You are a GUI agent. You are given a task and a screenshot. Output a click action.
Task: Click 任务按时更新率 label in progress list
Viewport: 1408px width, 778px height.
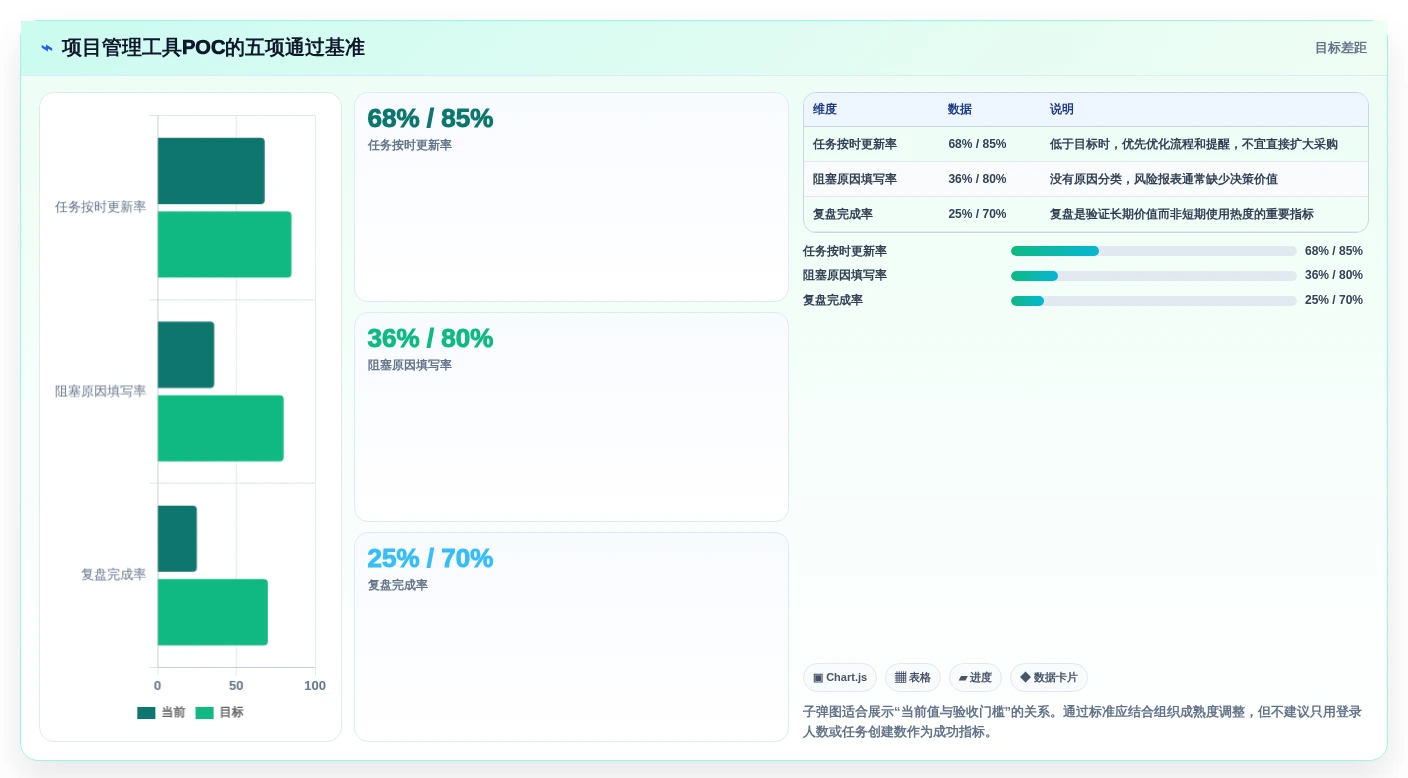[x=845, y=251]
